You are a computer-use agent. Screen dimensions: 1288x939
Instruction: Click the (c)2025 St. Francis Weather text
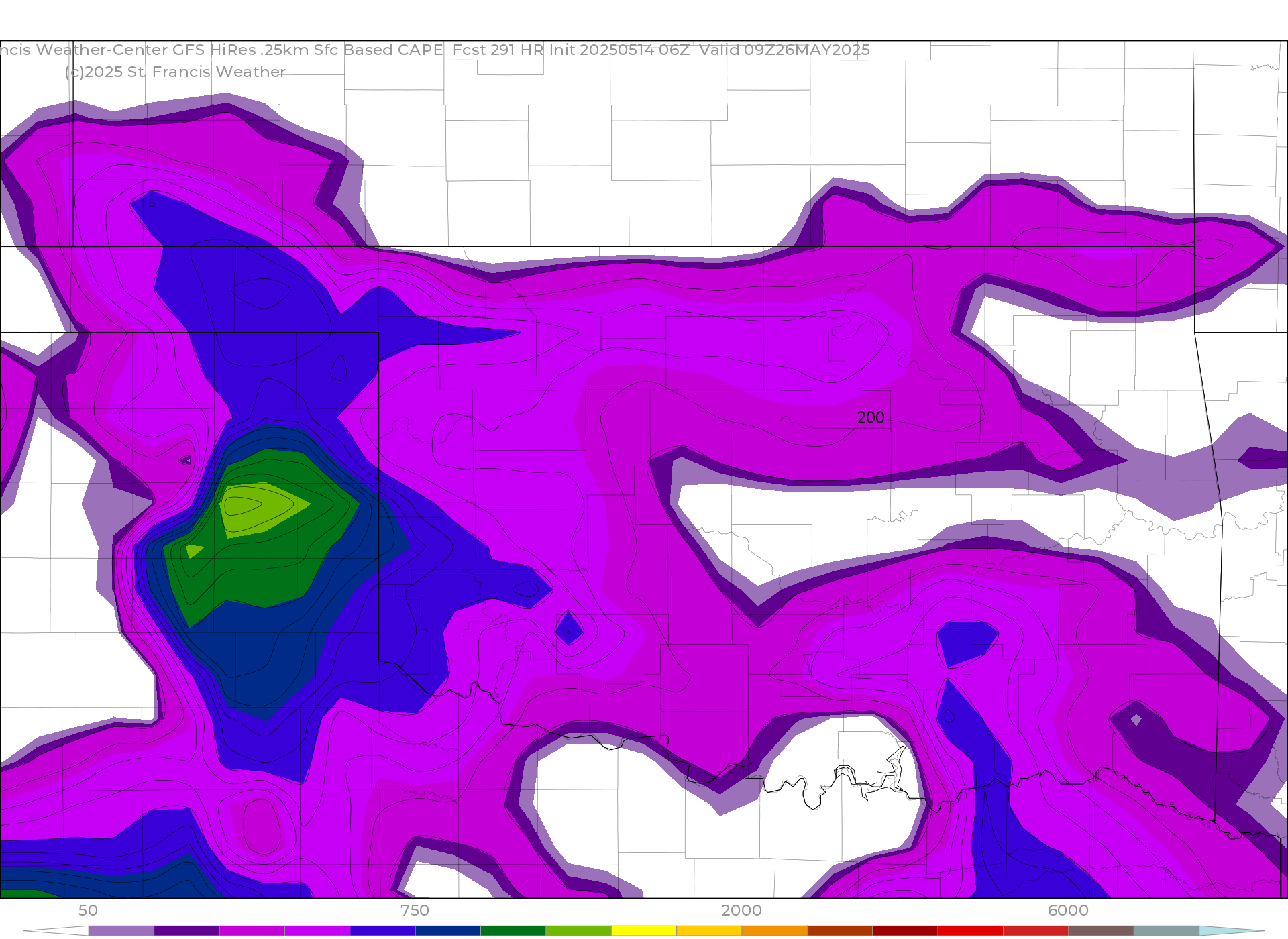point(175,72)
